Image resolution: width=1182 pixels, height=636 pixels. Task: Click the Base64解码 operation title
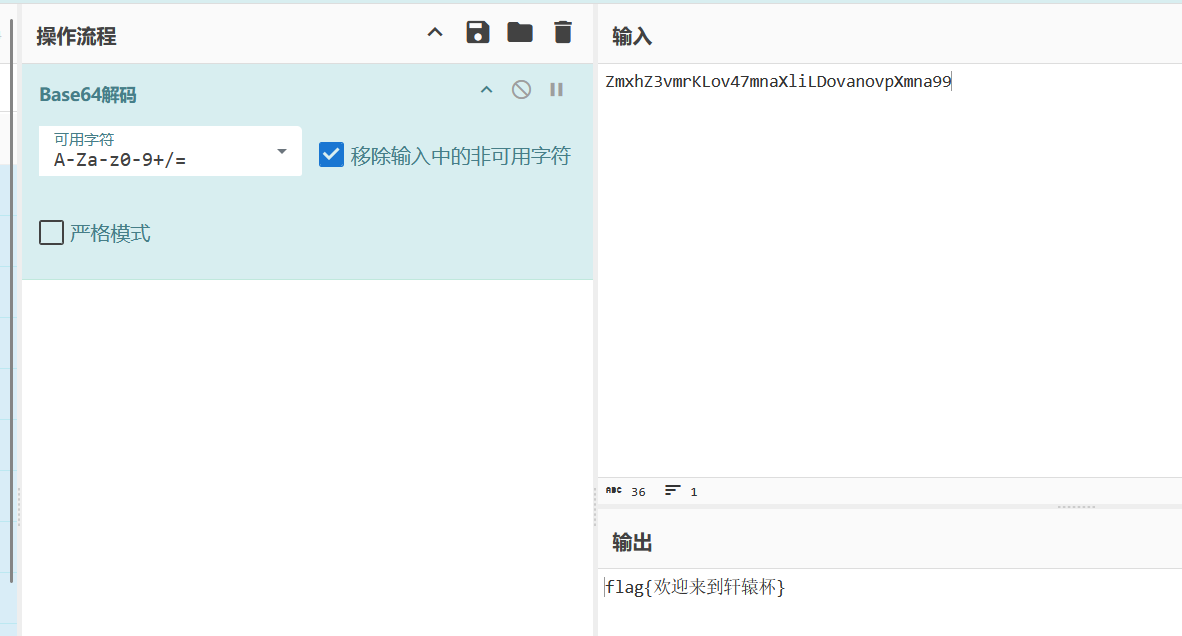coord(88,94)
